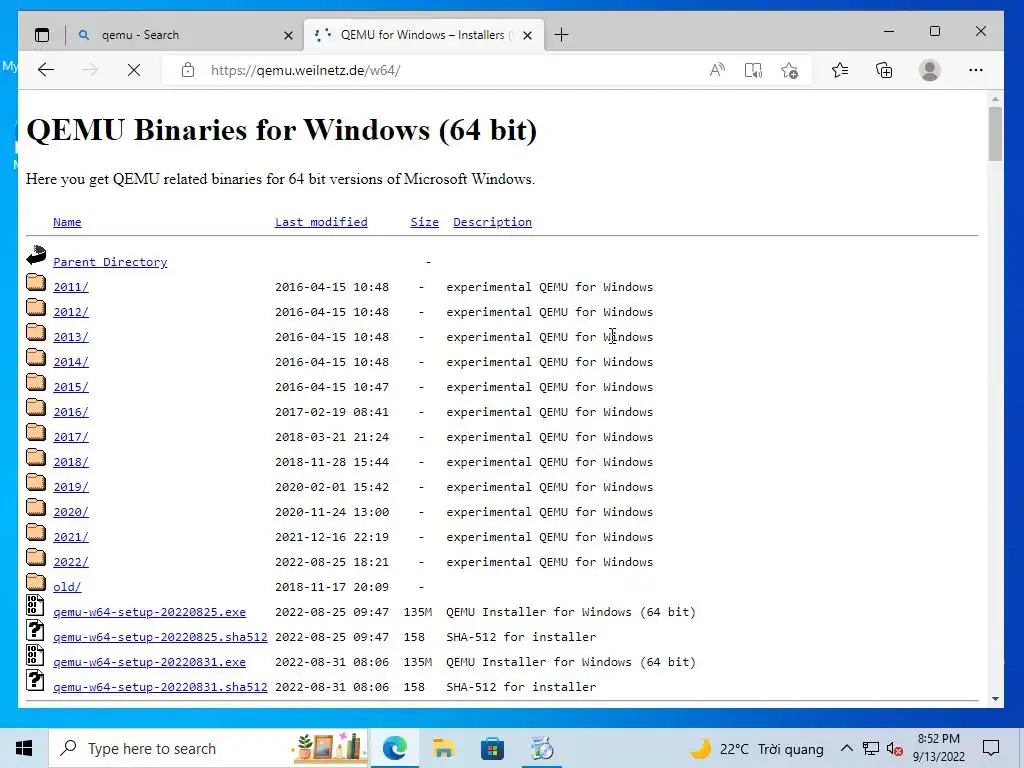Close the qemu - Search tab
1024x768 pixels.
click(288, 35)
